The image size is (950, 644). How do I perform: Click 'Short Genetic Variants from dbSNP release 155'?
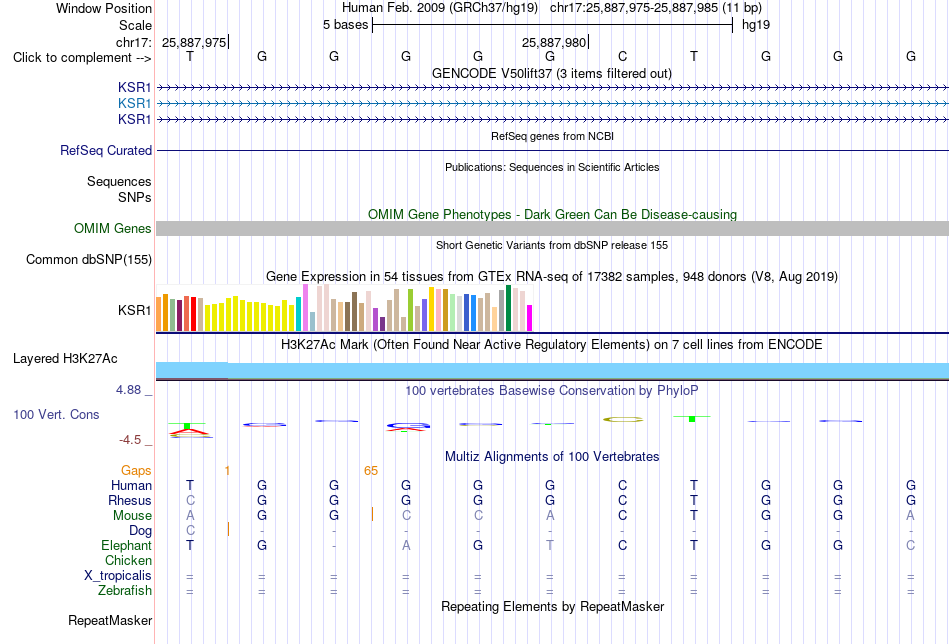552,245
